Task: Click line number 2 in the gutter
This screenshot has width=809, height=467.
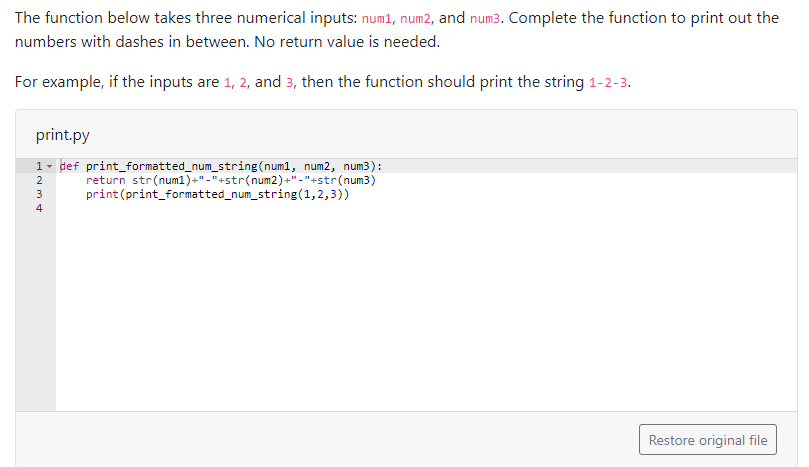Action: 39,180
